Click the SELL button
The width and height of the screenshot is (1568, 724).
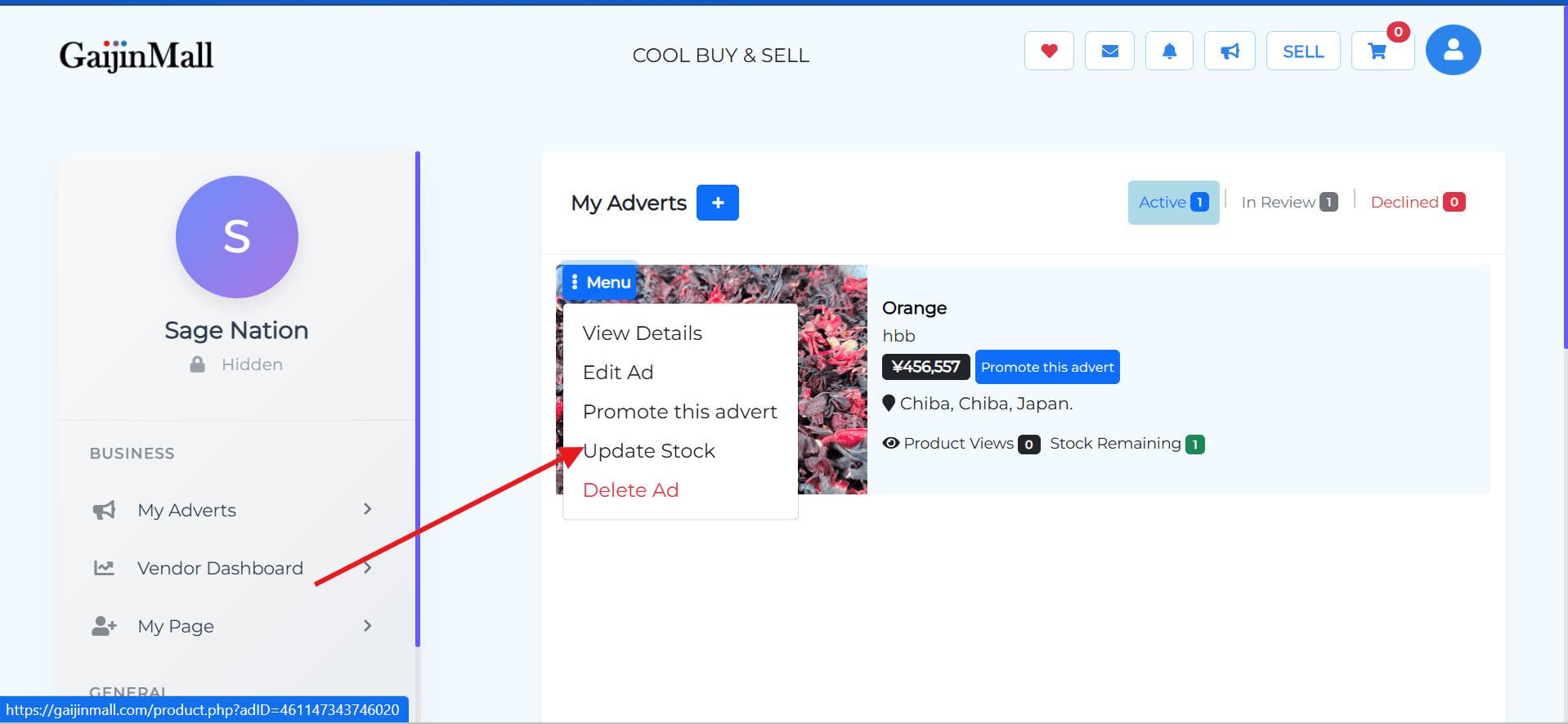pyautogui.click(x=1303, y=51)
